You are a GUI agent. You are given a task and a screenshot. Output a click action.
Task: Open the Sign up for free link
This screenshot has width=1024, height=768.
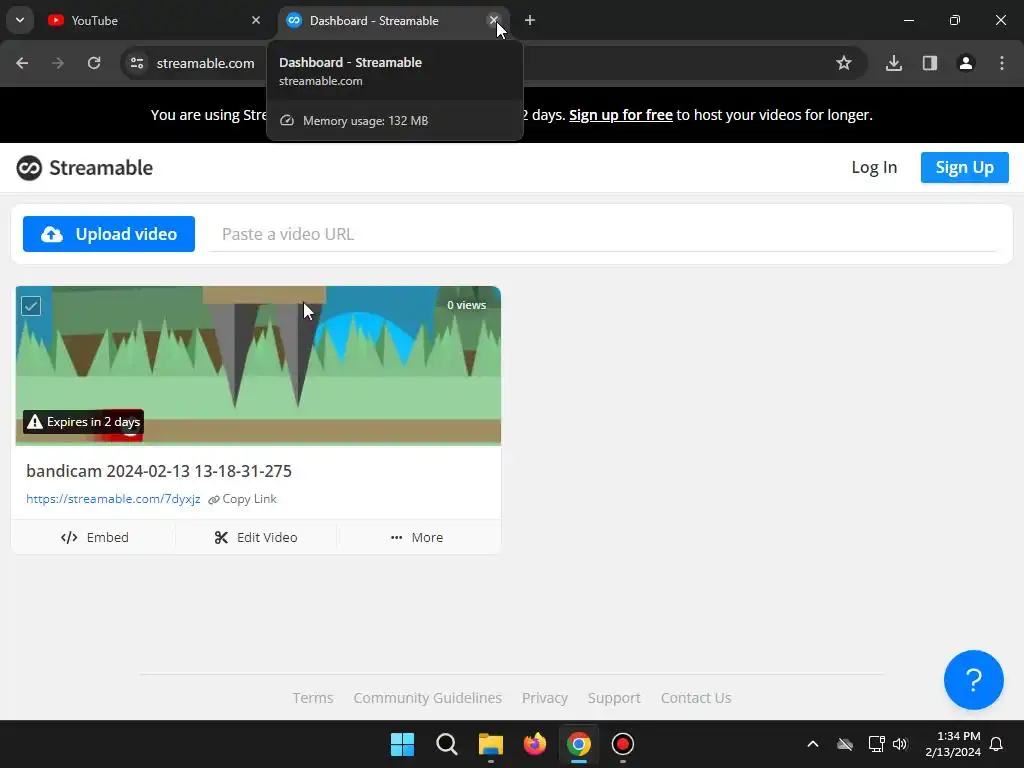coord(620,115)
